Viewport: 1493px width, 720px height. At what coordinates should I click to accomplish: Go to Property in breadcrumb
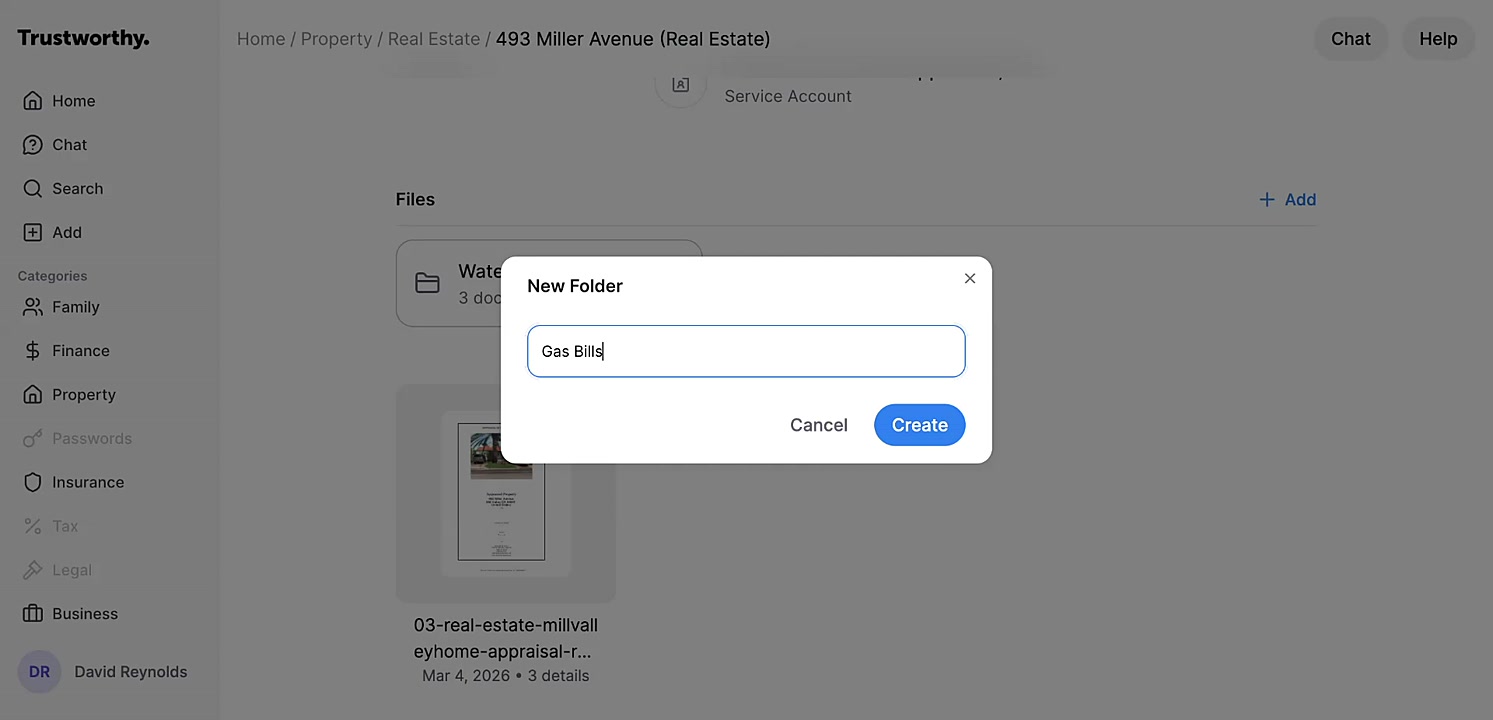click(336, 39)
